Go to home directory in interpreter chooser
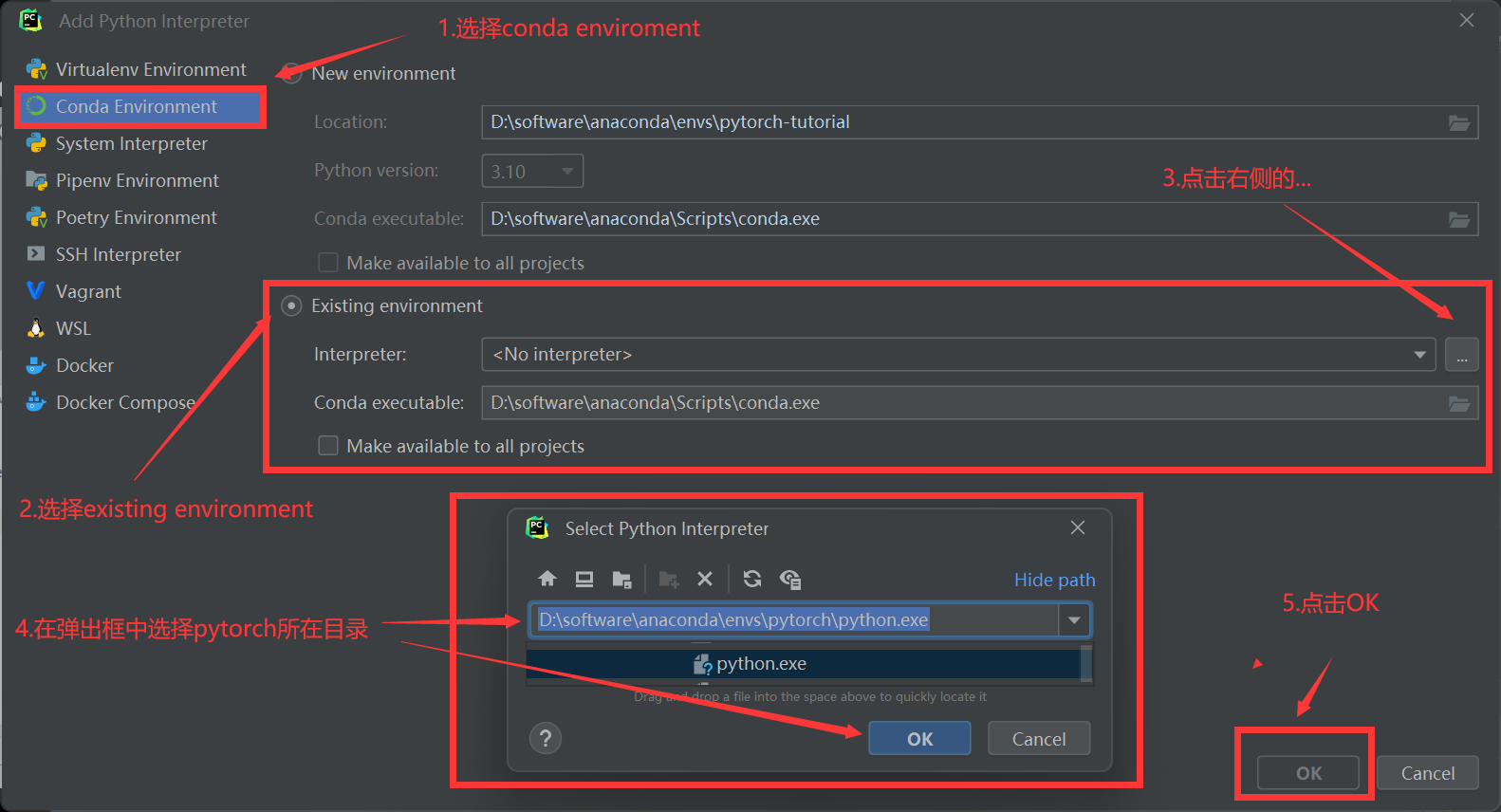1501x812 pixels. coord(547,579)
